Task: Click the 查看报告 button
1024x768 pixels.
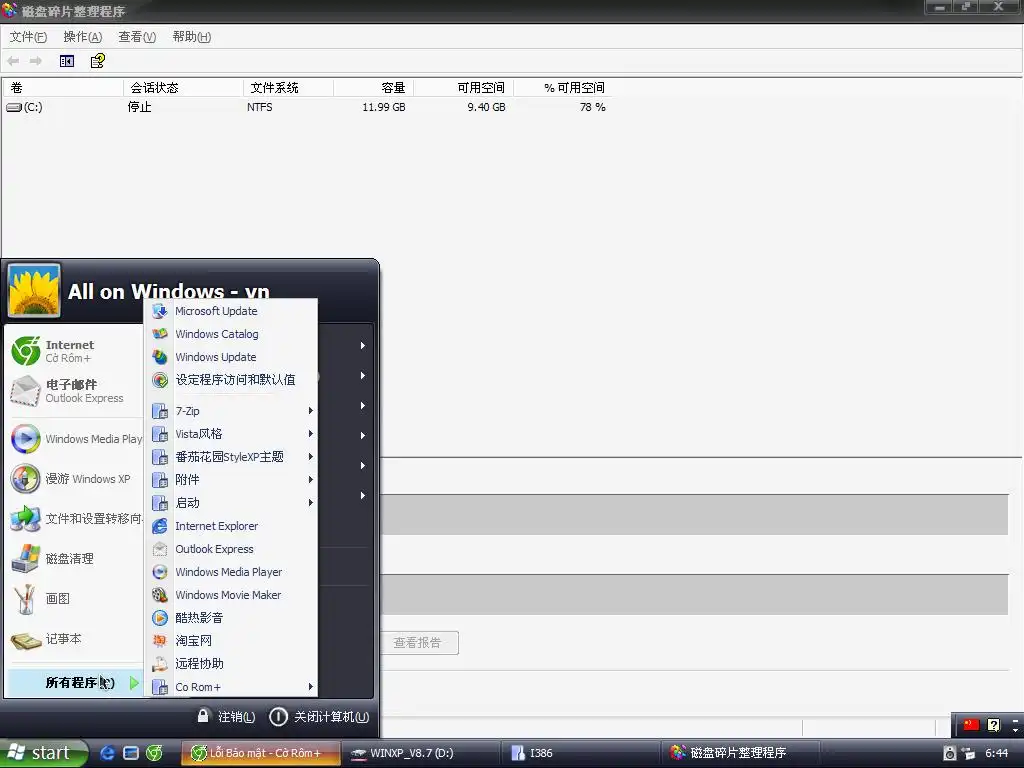Action: tap(418, 643)
